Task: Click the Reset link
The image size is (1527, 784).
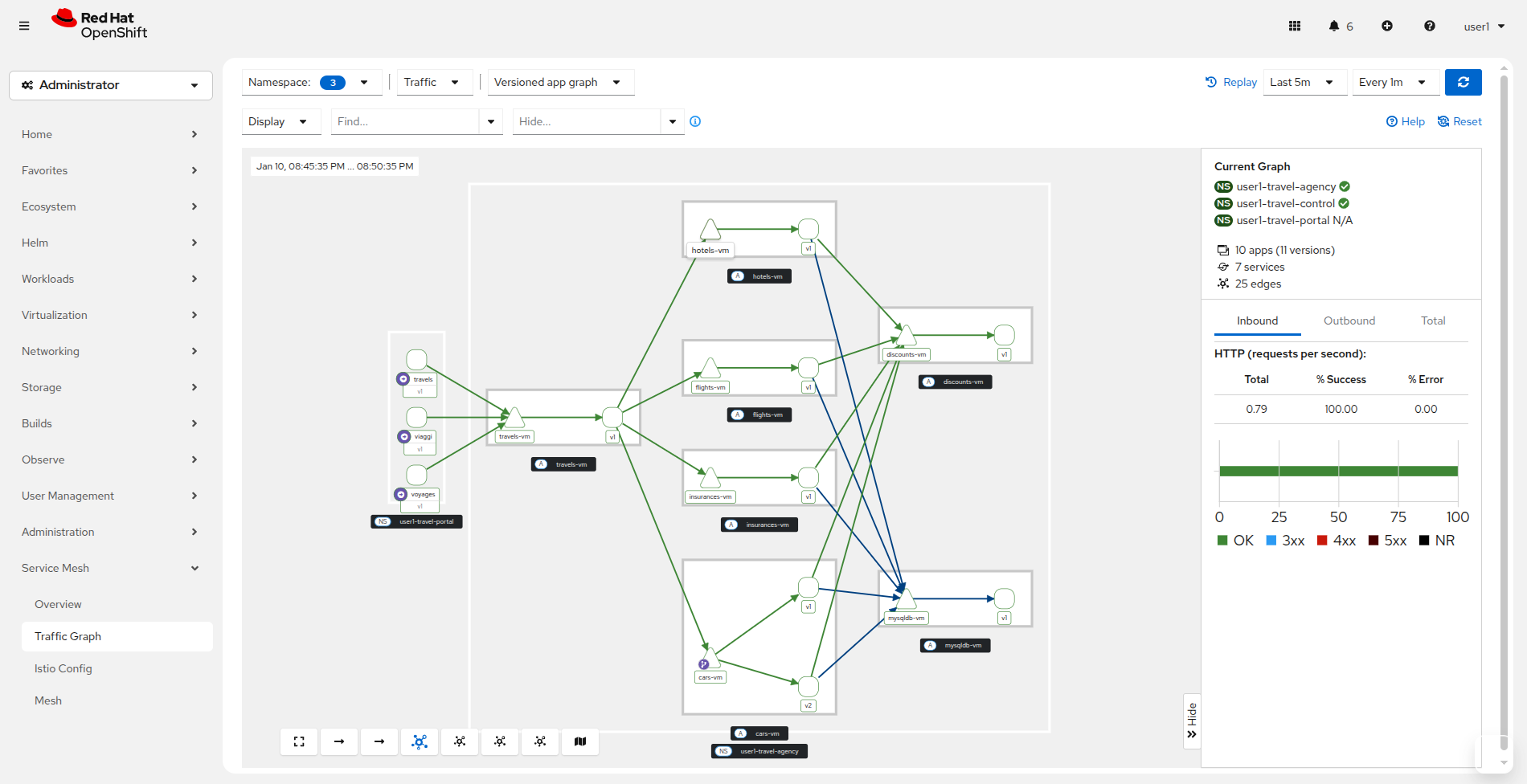Action: 1459,121
